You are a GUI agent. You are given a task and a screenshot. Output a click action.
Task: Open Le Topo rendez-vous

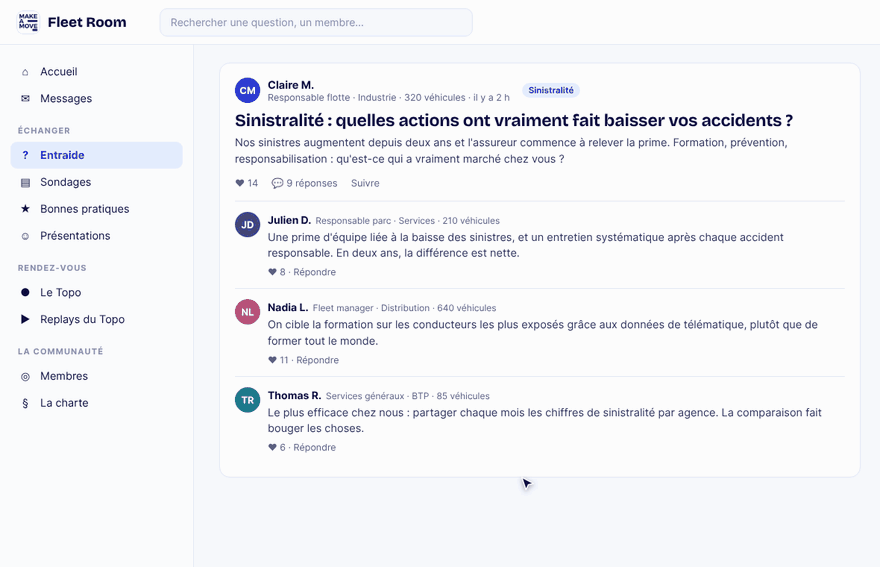(x=97, y=292)
